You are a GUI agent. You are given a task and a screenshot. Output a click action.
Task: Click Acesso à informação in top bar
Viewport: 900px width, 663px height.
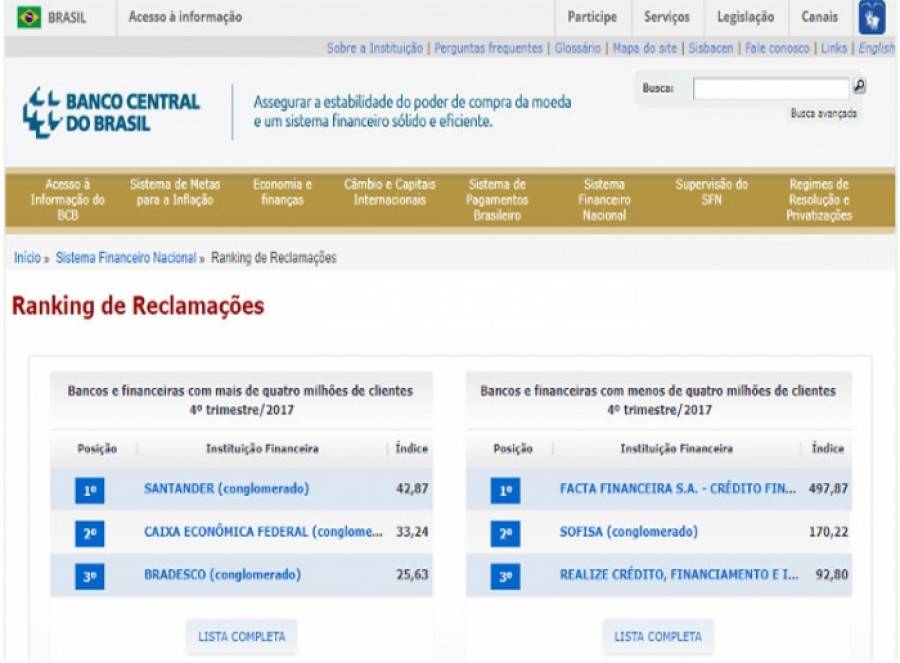185,17
